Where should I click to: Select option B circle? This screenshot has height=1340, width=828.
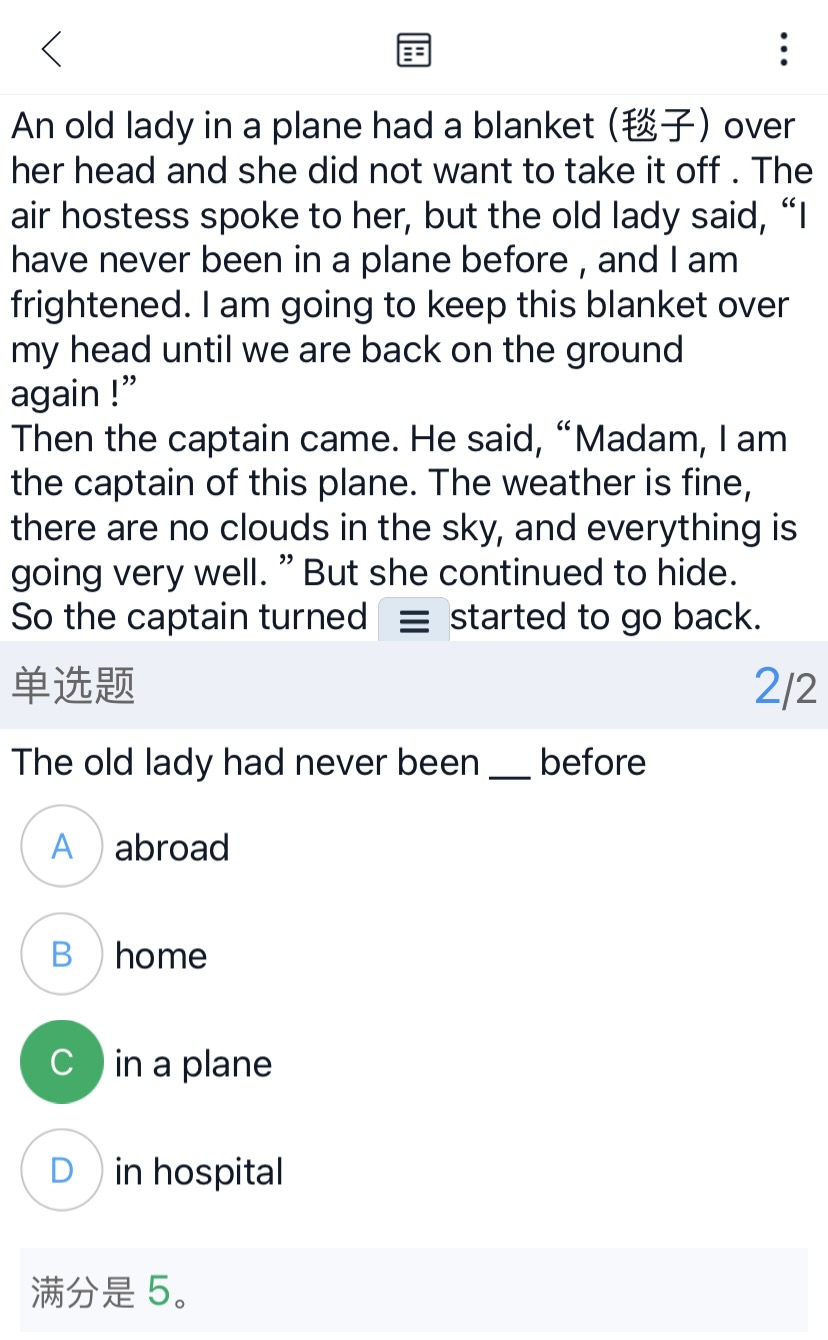[62, 955]
